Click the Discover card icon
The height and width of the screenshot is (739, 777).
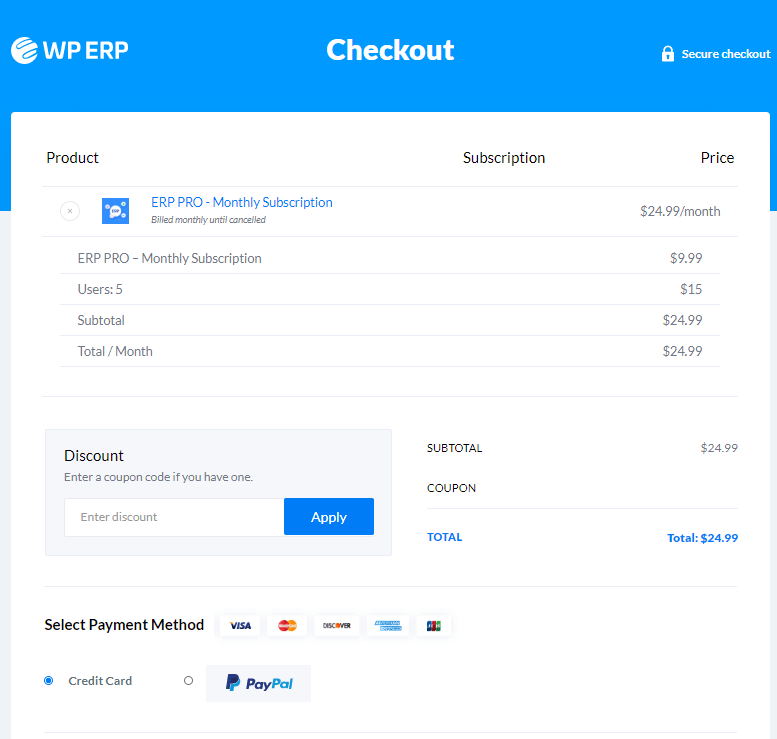(337, 625)
